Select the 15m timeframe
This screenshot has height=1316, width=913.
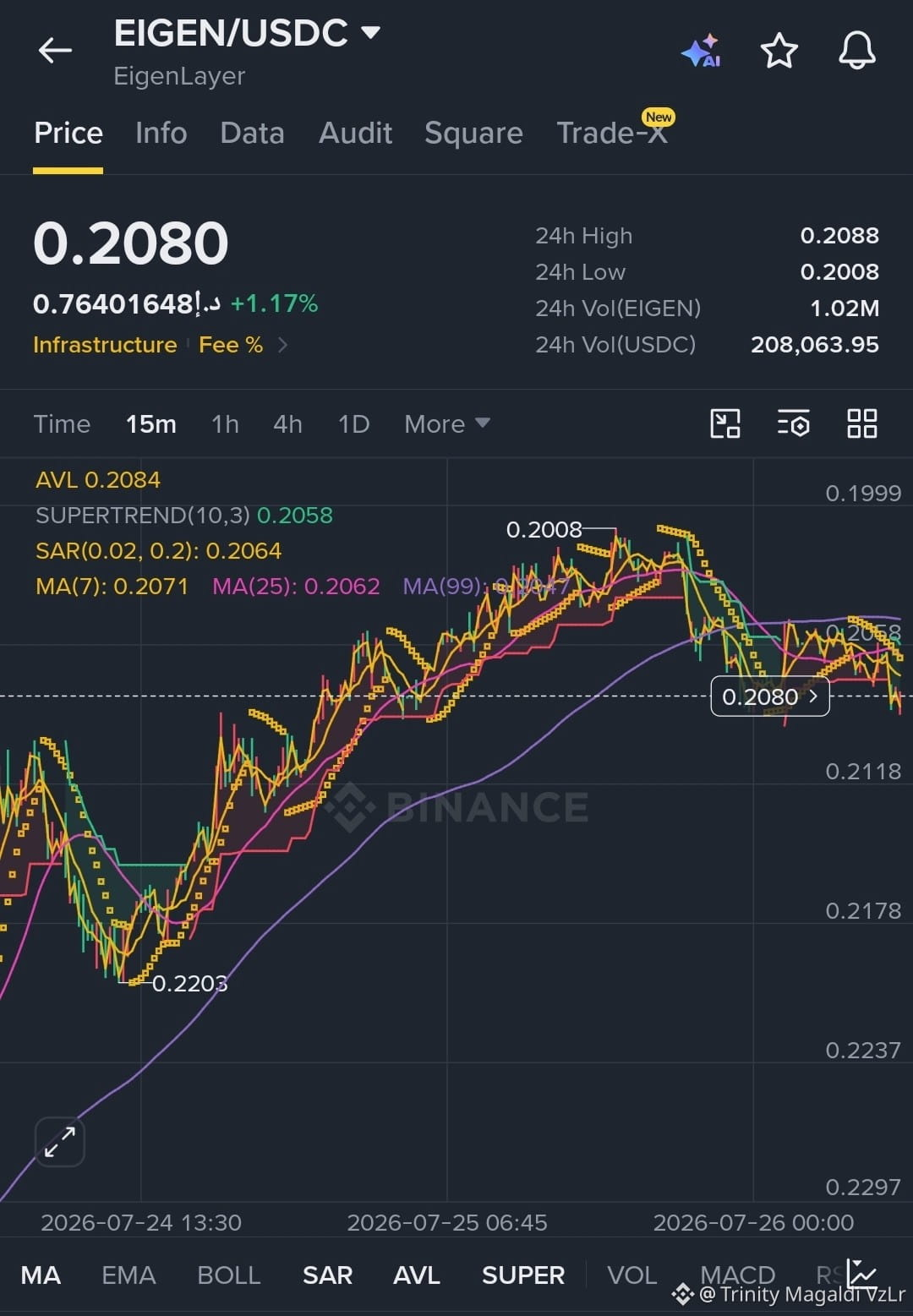[x=151, y=423]
